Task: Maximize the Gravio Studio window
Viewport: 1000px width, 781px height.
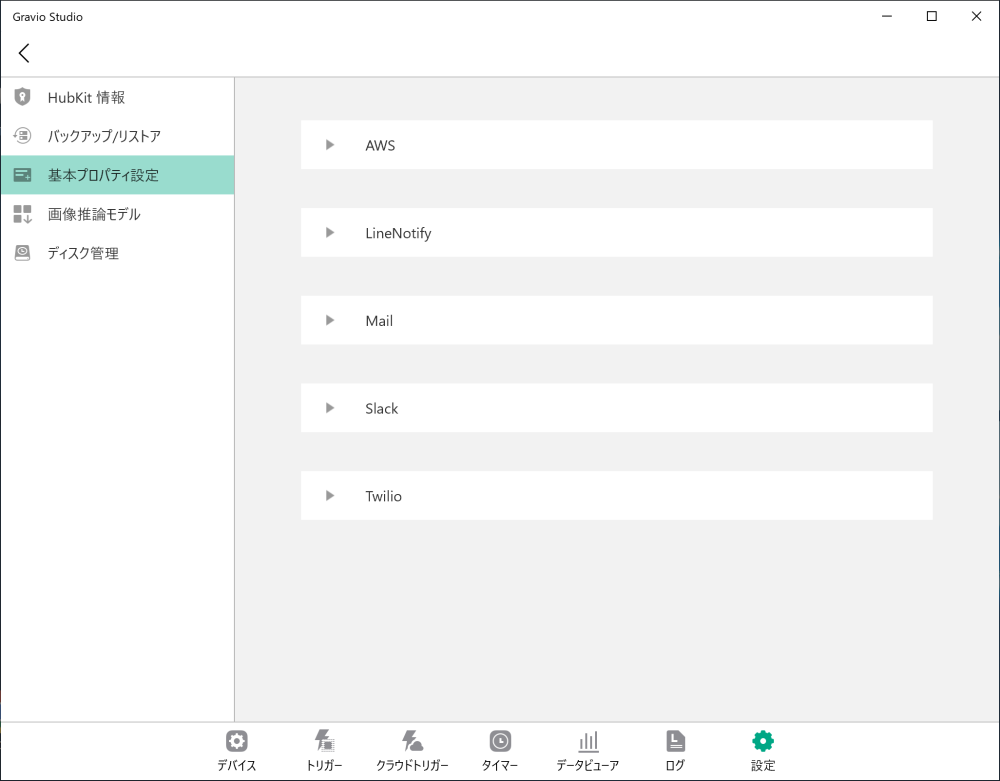Action: 932,16
